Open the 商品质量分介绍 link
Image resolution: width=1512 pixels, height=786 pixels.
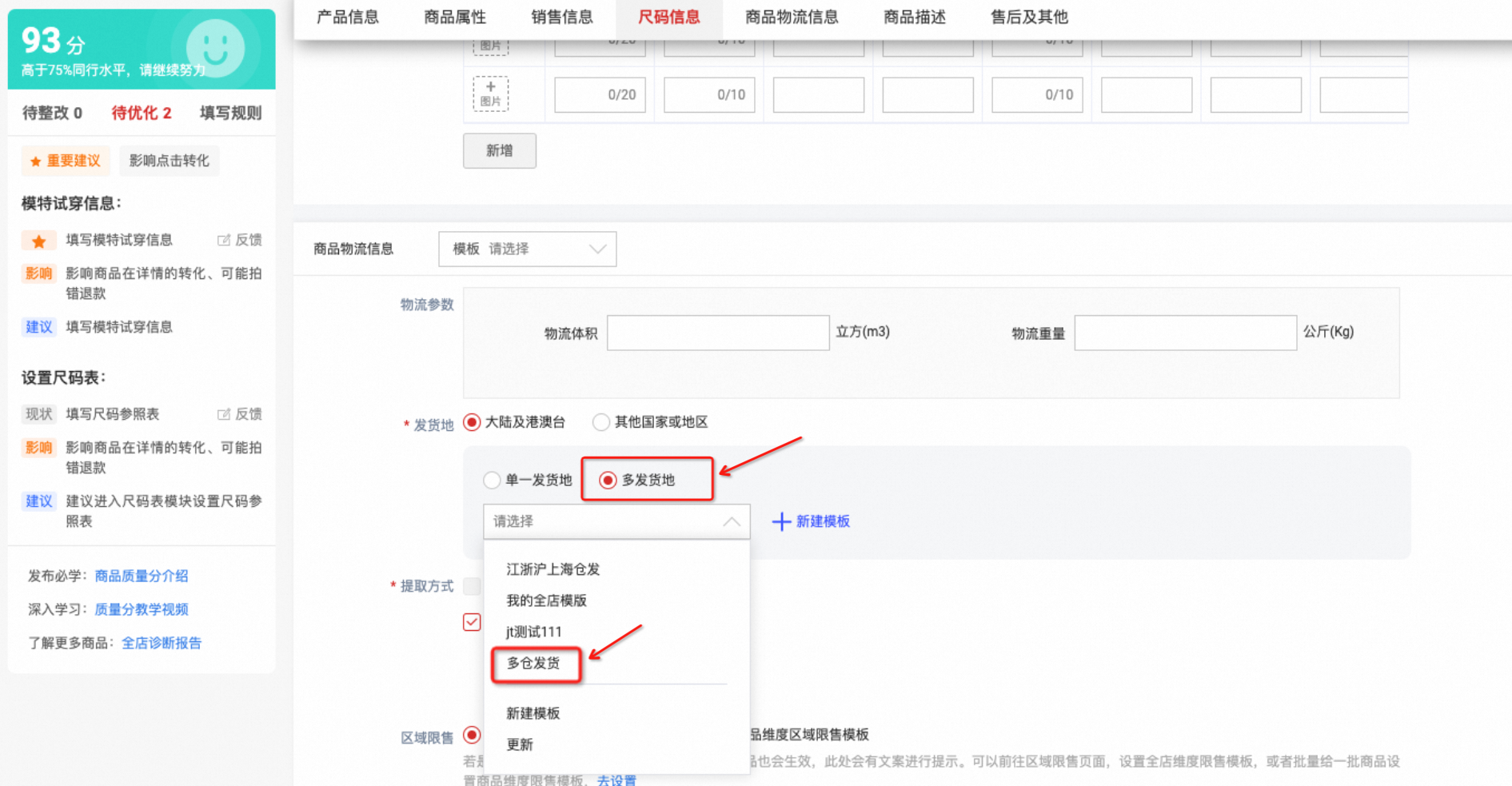point(142,576)
